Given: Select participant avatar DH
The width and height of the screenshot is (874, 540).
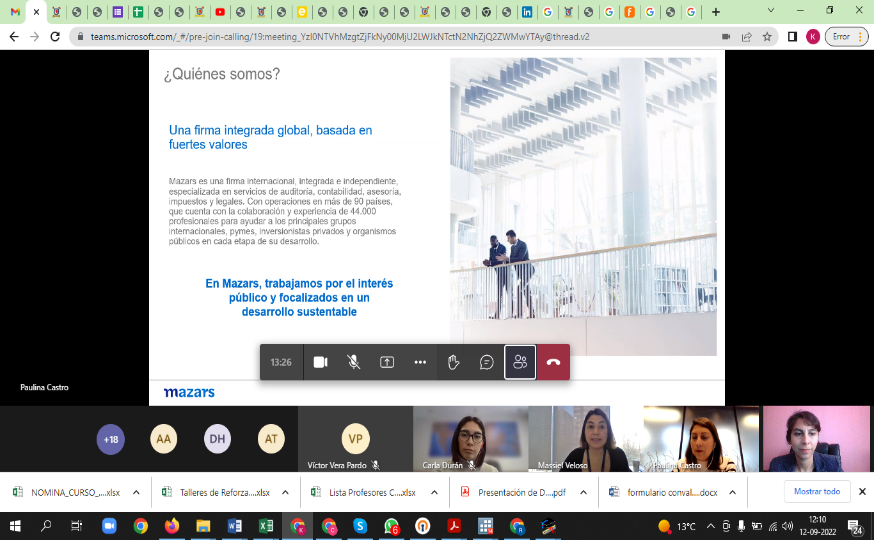Looking at the screenshot, I should [x=217, y=439].
